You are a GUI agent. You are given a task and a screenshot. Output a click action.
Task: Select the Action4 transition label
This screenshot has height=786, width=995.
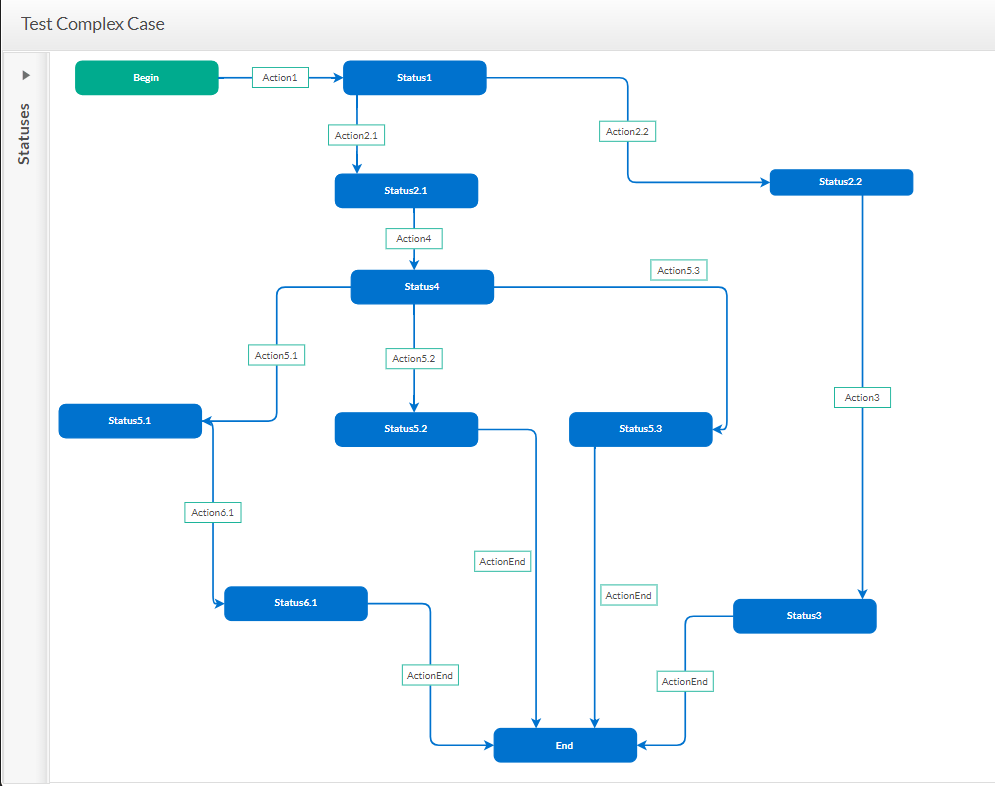pyautogui.click(x=414, y=239)
